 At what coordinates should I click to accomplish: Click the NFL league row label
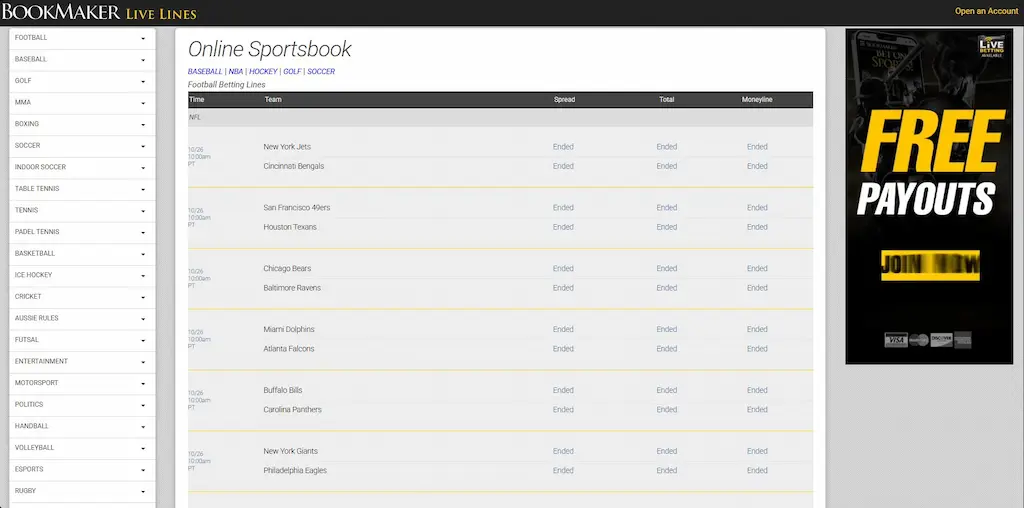[x=195, y=118]
